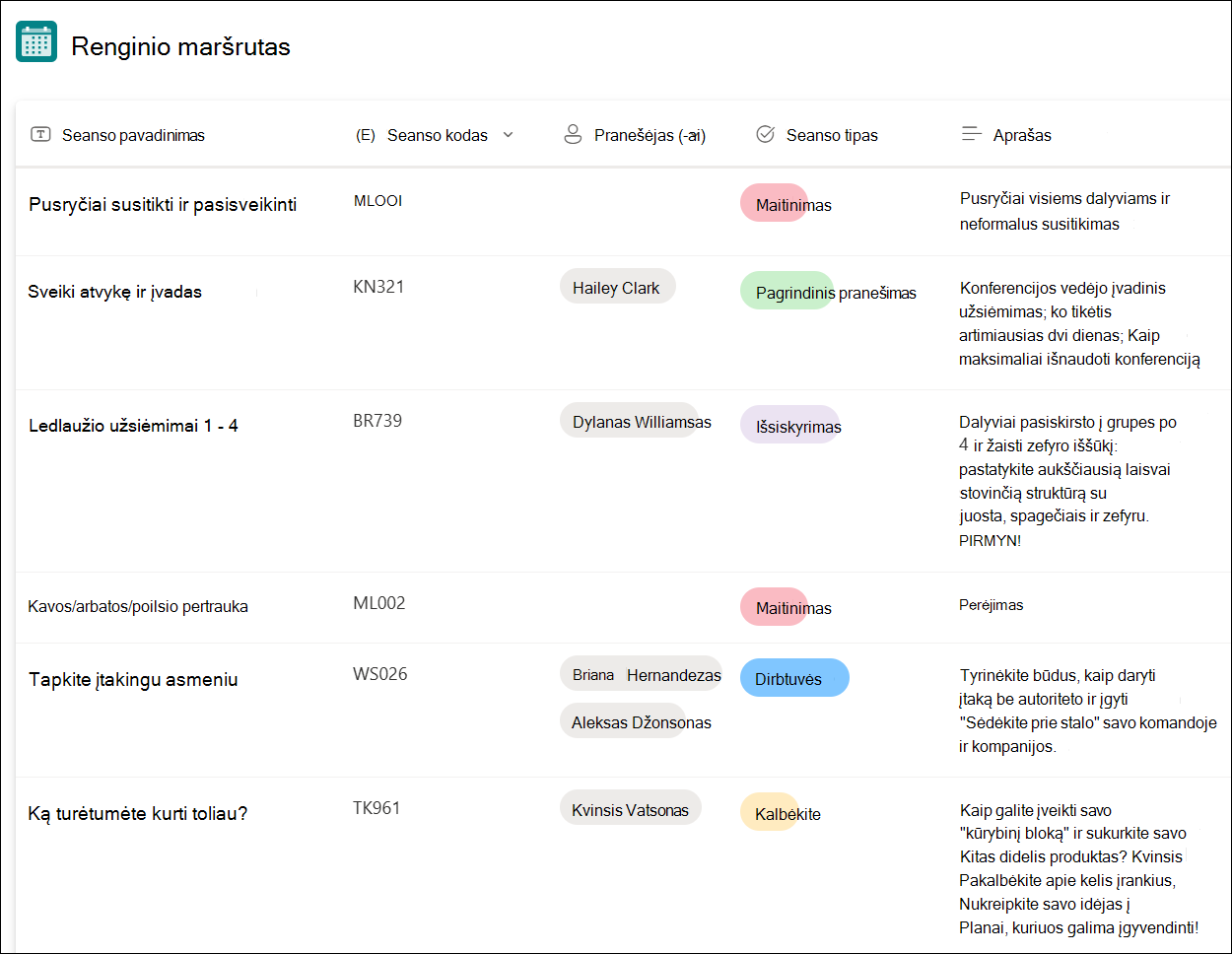Open the Seanso tipas column header menu
The width and height of the screenshot is (1232, 954).
click(832, 135)
